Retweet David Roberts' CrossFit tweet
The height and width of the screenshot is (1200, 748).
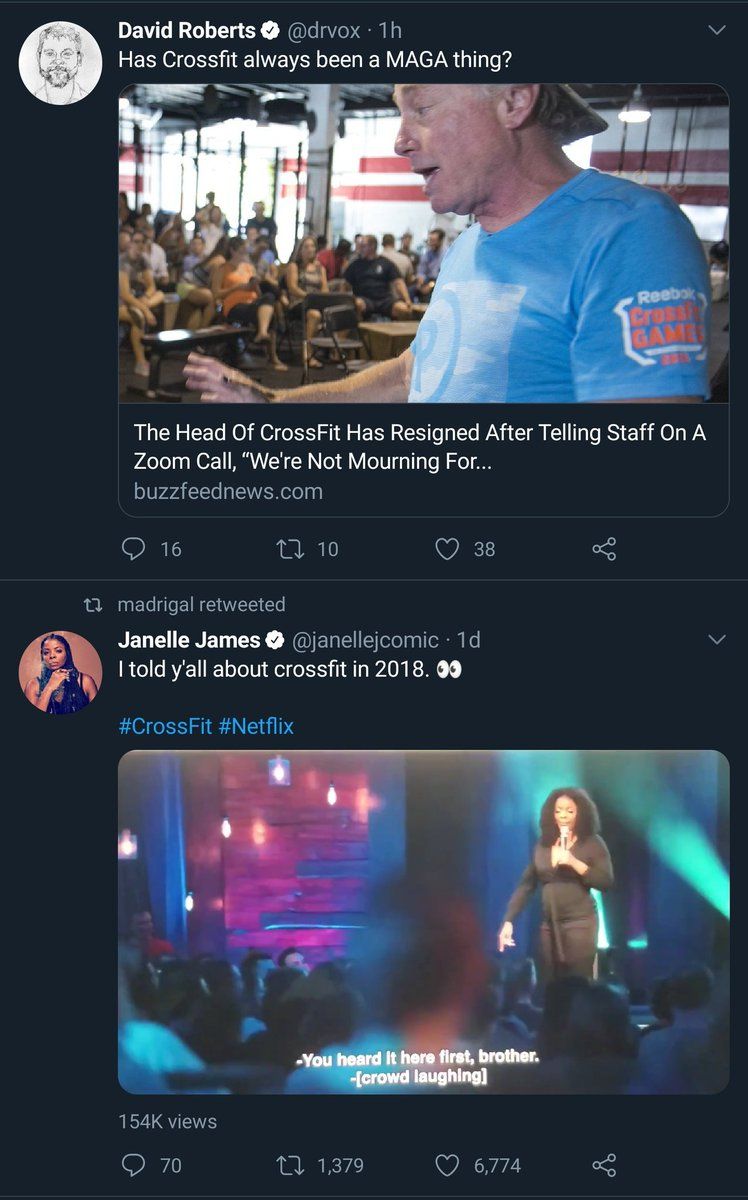(288, 548)
